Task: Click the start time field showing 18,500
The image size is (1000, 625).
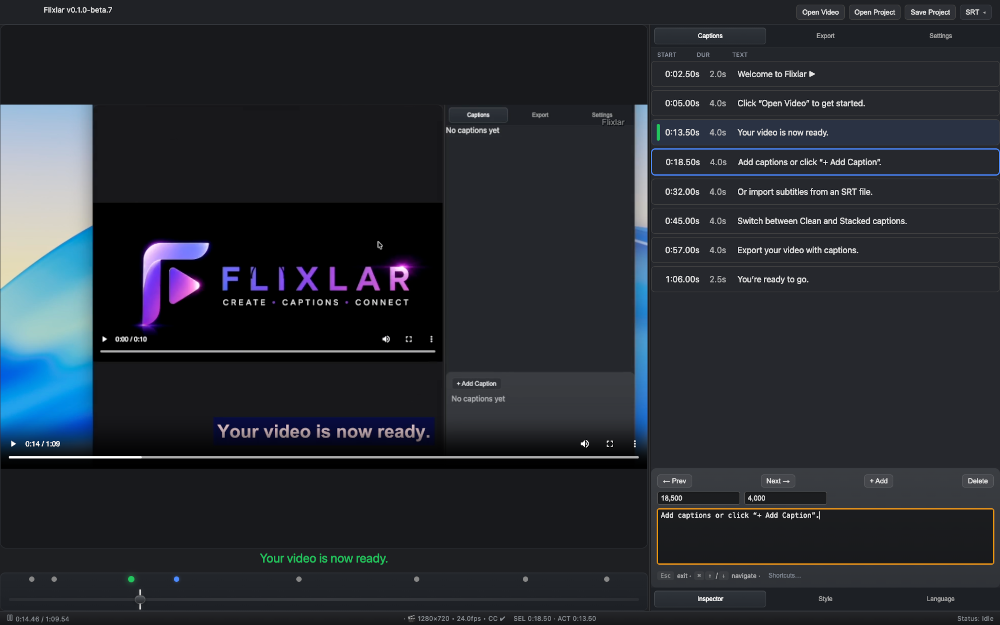Action: (698, 498)
